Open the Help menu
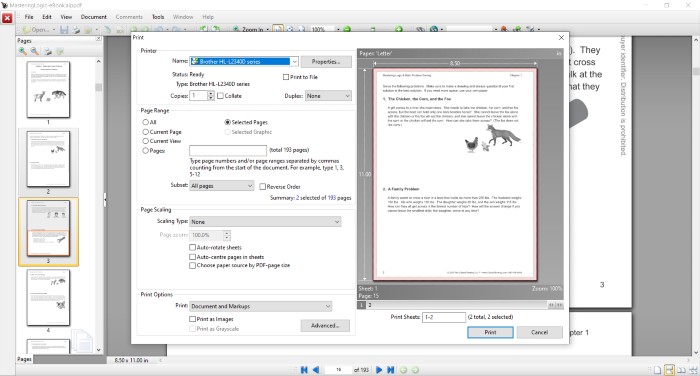Screen dimensions: 700x376 tap(208, 17)
